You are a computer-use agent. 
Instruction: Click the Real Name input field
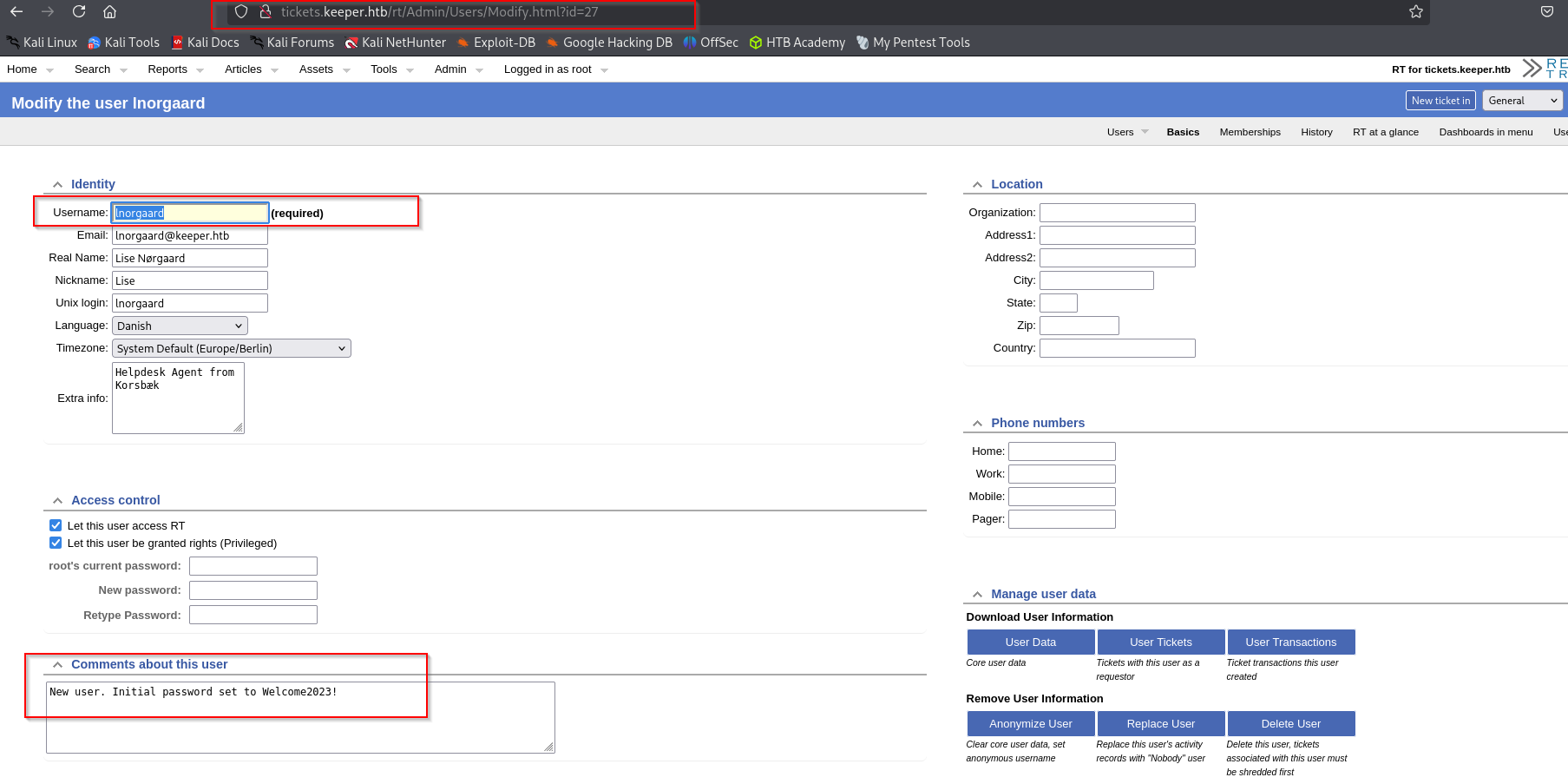[x=190, y=258]
